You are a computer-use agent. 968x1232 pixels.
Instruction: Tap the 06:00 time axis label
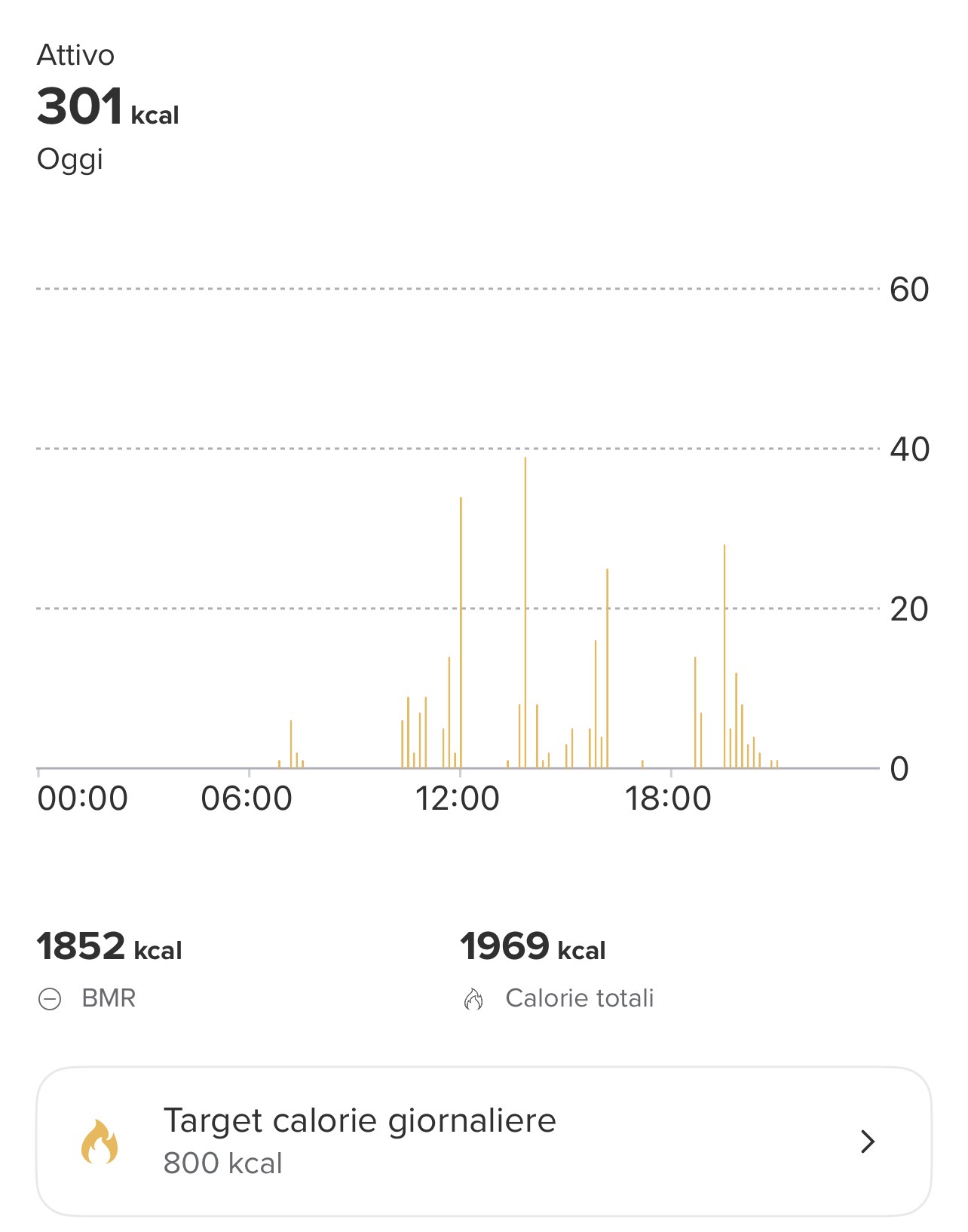click(247, 798)
